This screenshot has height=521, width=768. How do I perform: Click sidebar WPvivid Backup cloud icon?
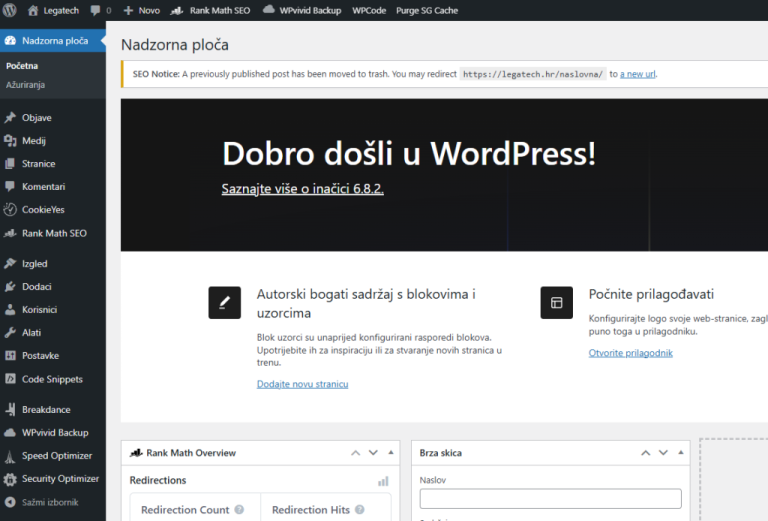[x=10, y=432]
